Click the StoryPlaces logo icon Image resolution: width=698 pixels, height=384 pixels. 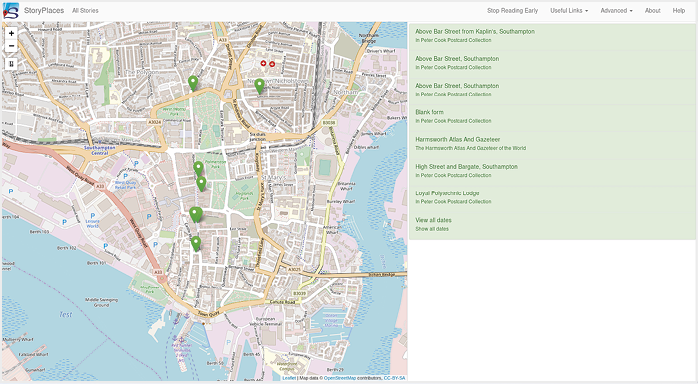pyautogui.click(x=11, y=11)
